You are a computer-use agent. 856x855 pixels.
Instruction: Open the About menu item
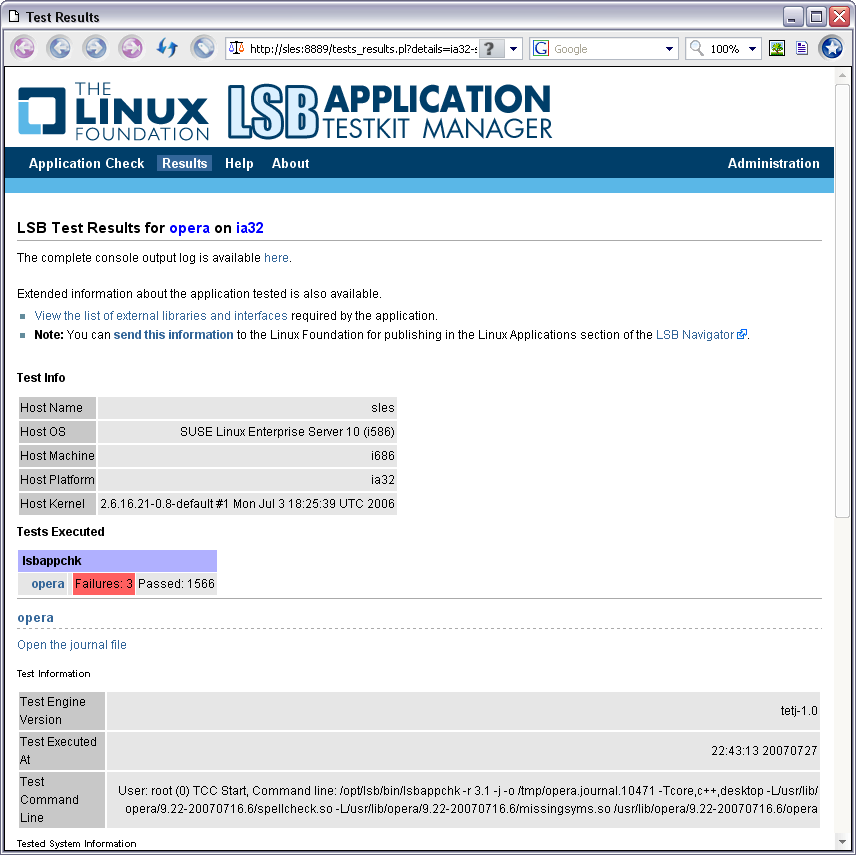point(290,163)
